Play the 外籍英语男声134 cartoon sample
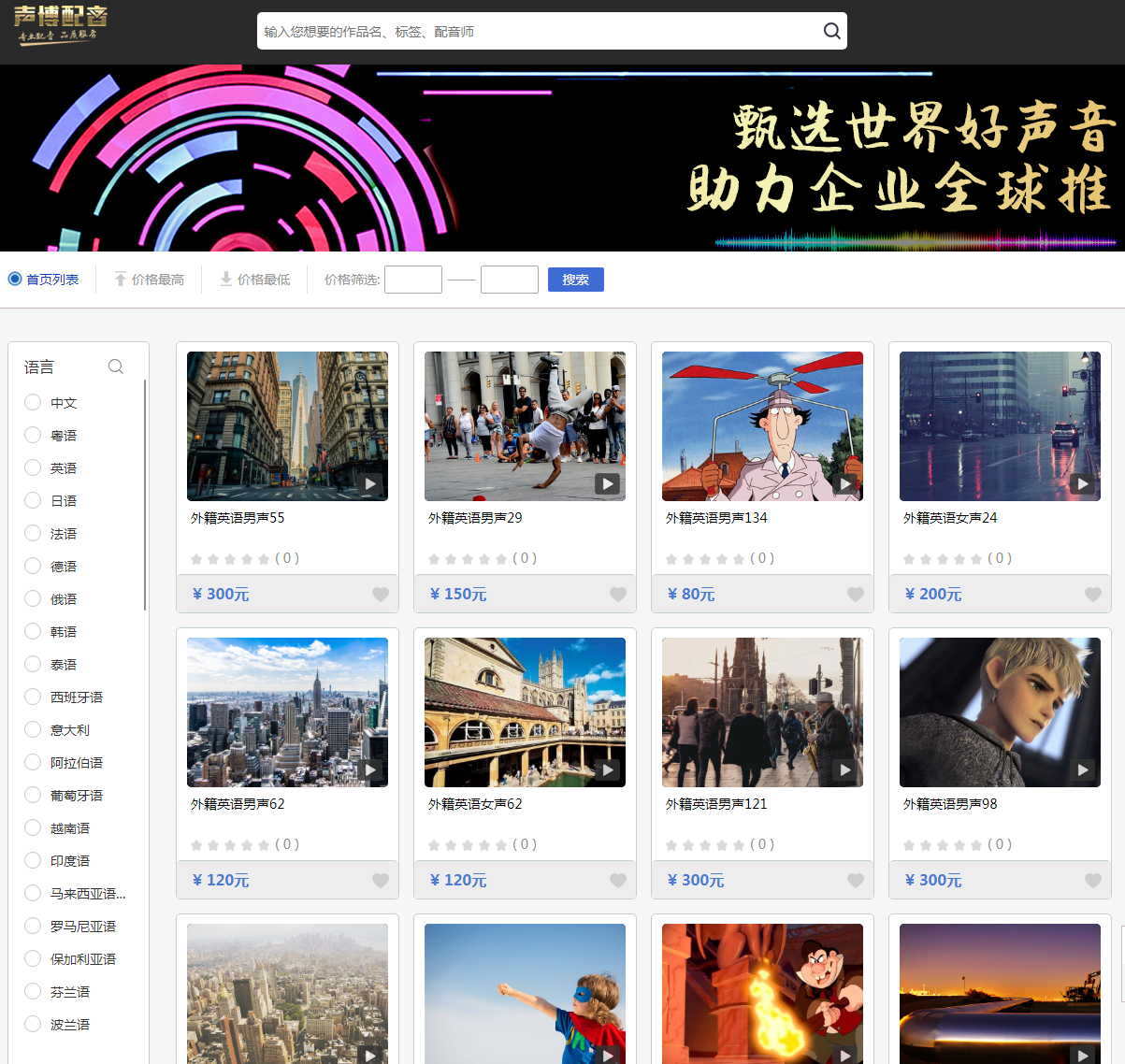The height and width of the screenshot is (1064, 1125). pyautogui.click(x=845, y=483)
